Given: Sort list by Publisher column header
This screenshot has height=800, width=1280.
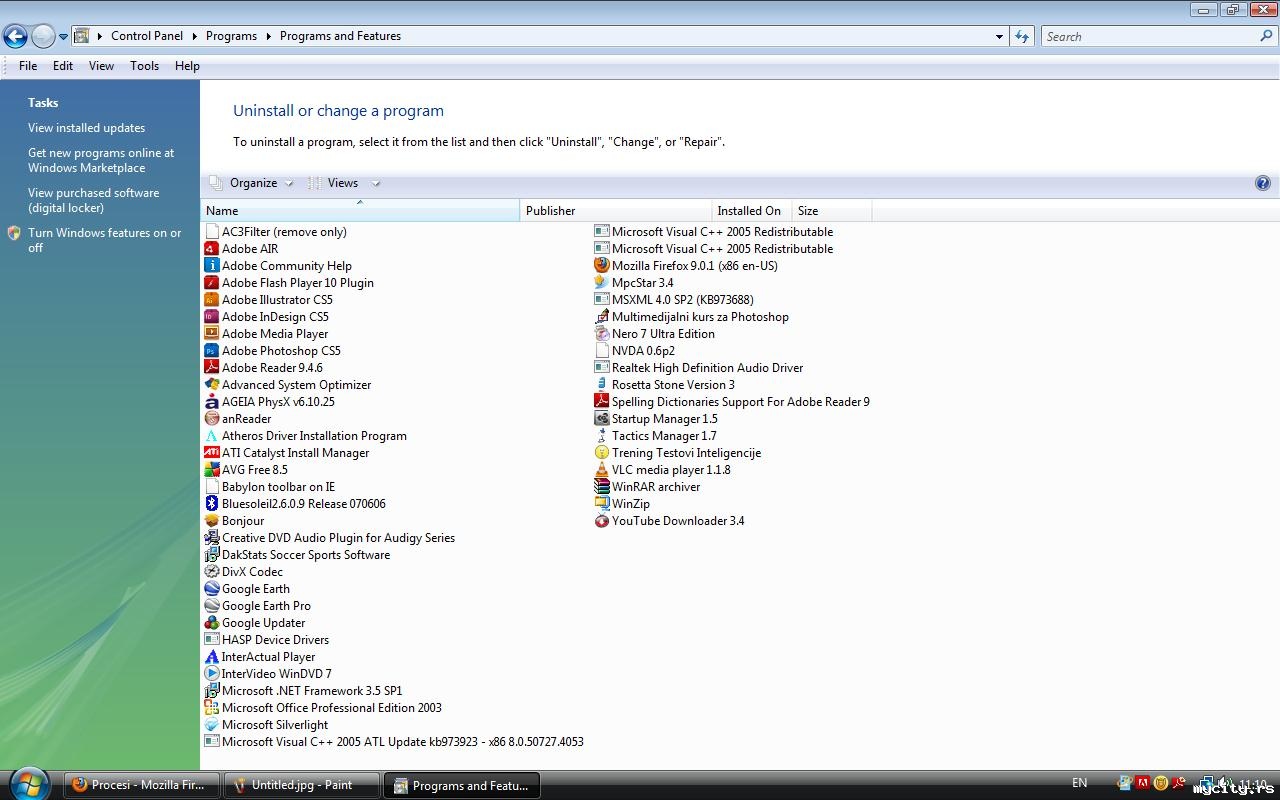Looking at the screenshot, I should 616,211.
